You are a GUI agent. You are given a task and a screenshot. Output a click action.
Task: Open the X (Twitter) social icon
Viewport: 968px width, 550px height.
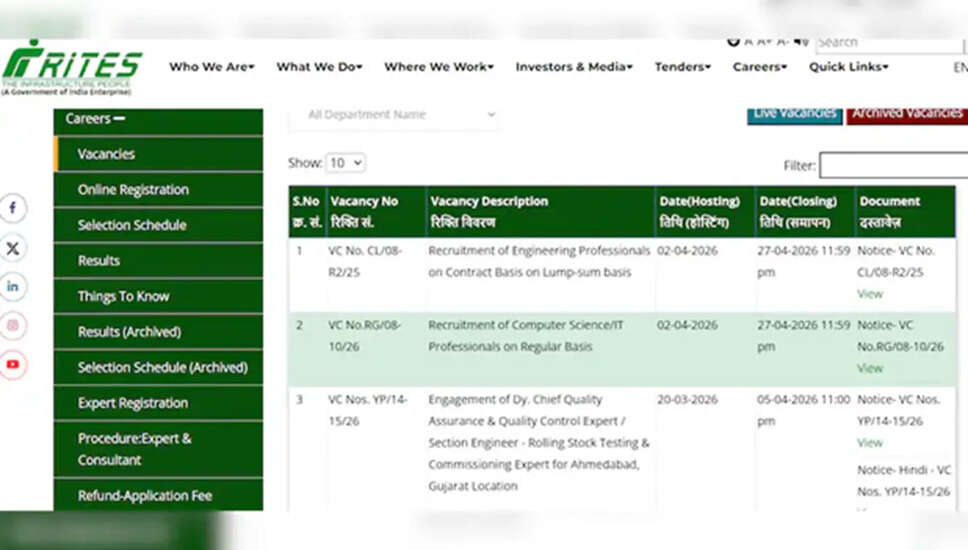(13, 247)
